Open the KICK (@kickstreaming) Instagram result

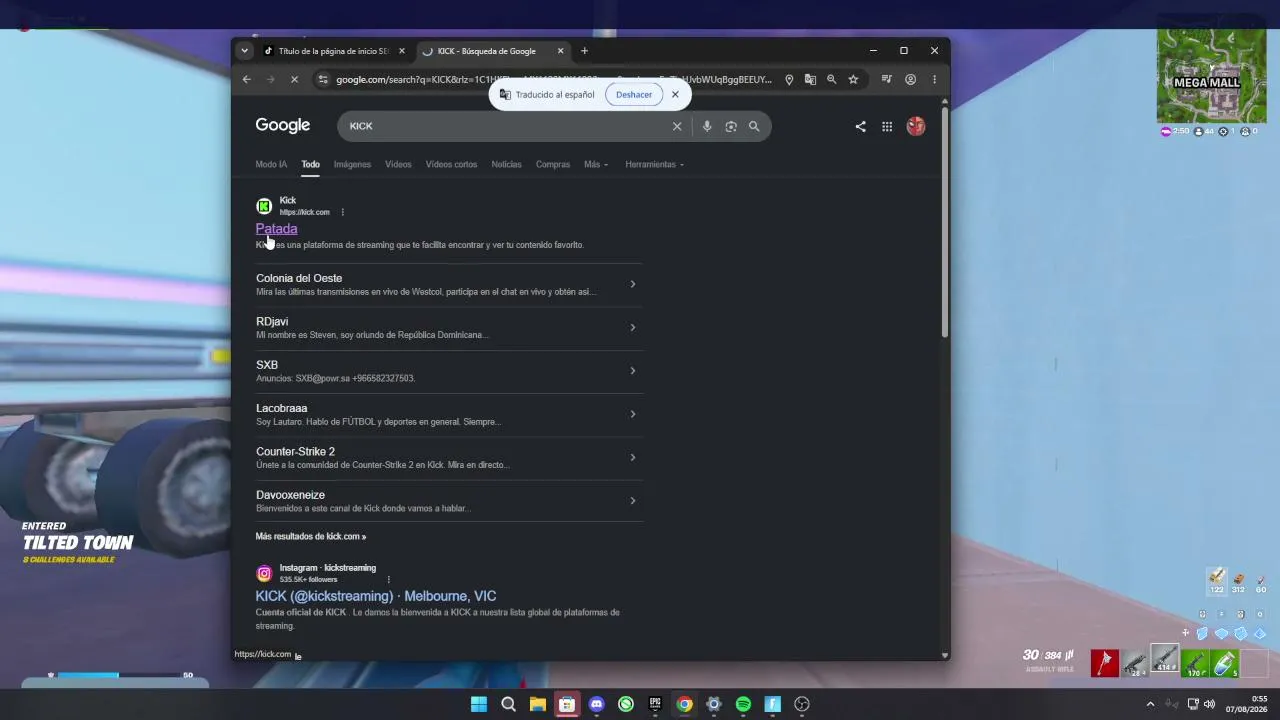point(376,596)
